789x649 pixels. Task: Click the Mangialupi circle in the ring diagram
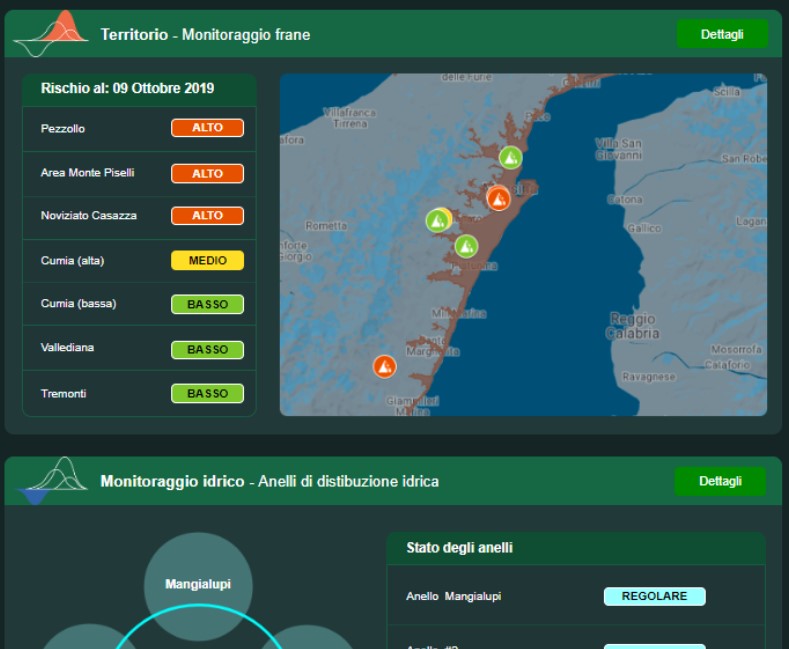[x=198, y=585]
